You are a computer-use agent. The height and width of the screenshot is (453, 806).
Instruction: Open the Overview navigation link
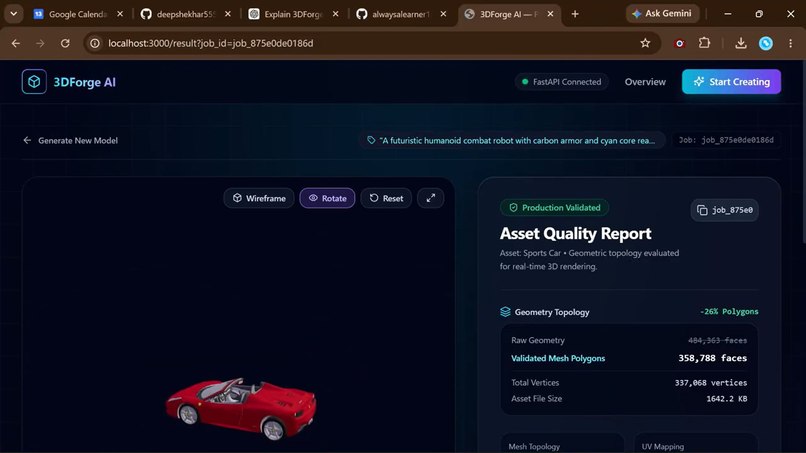click(x=645, y=82)
